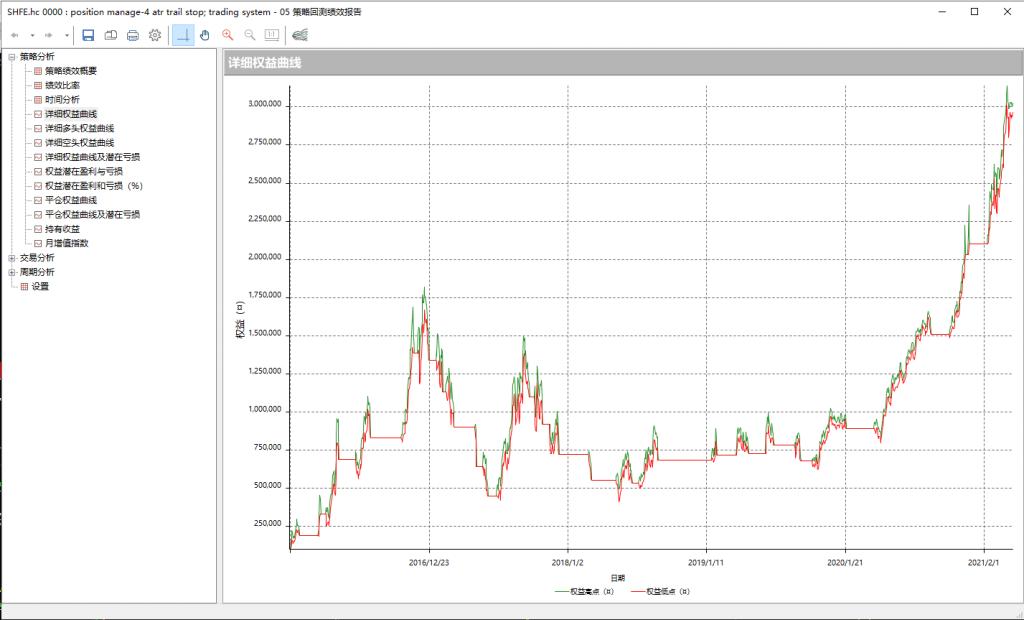Save the report with the floppy disk icon
Image resolution: width=1024 pixels, height=620 pixels.
pos(88,35)
